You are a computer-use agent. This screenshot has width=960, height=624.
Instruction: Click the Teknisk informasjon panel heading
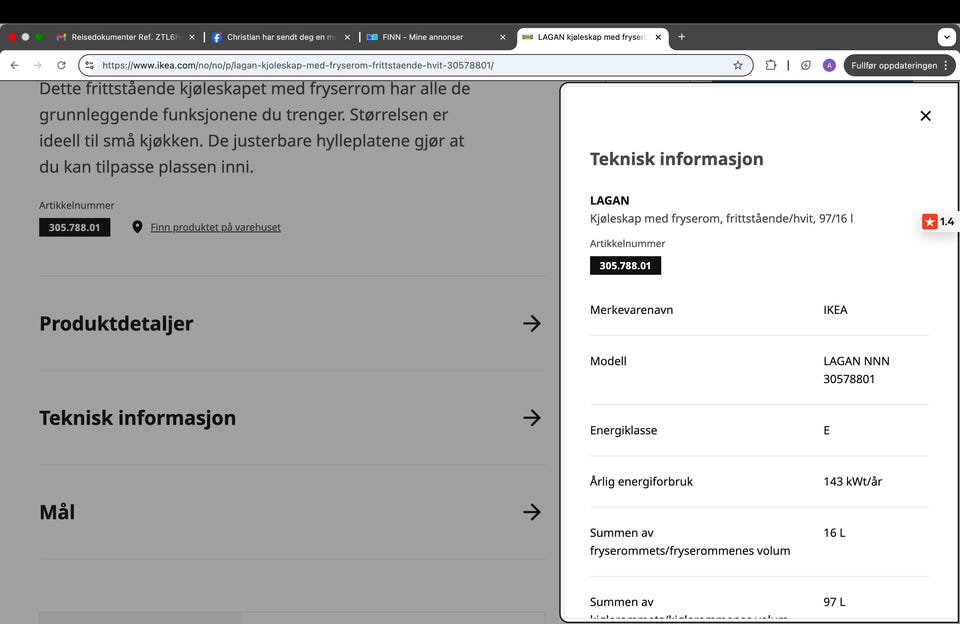tap(677, 159)
